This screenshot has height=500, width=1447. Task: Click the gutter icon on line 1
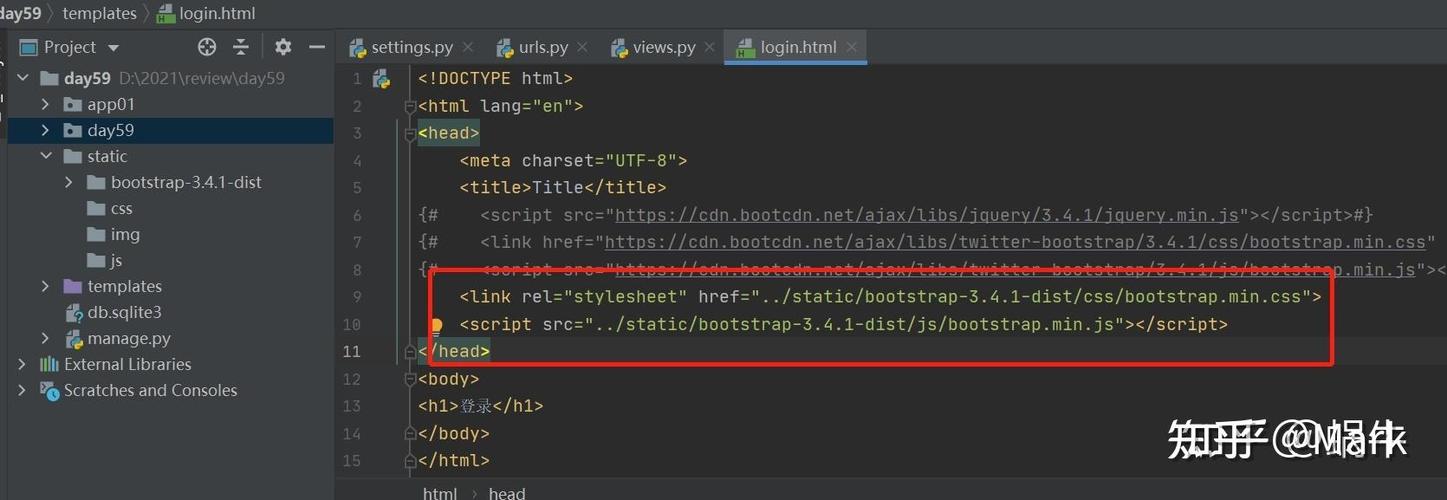click(x=381, y=78)
